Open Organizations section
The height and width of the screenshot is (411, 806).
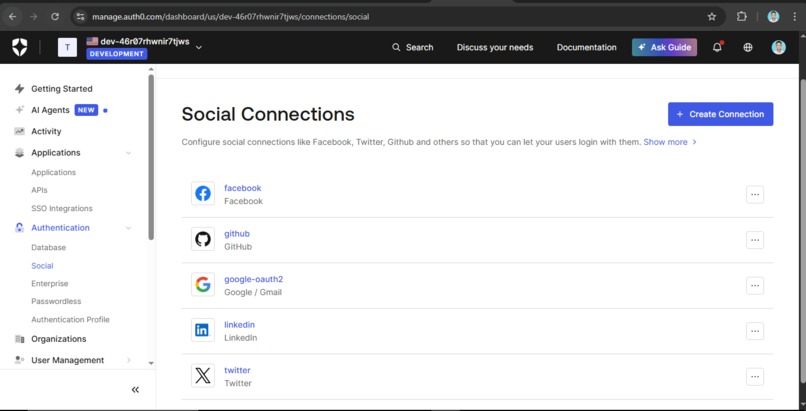coord(59,339)
